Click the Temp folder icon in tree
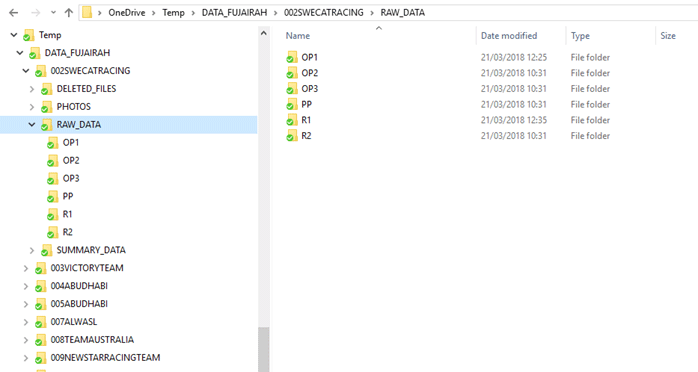The width and height of the screenshot is (698, 372). pos(29,35)
